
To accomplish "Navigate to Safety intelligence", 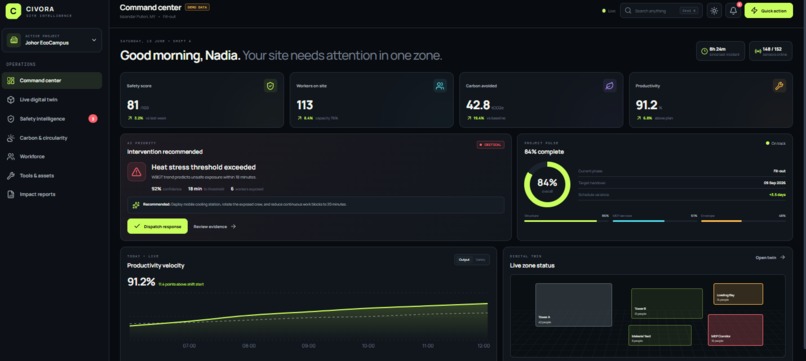I will pos(52,119).
